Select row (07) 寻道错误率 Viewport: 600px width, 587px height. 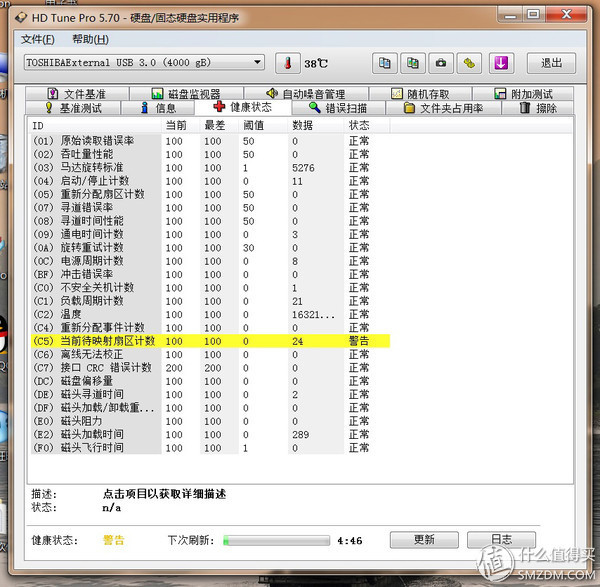click(x=210, y=208)
